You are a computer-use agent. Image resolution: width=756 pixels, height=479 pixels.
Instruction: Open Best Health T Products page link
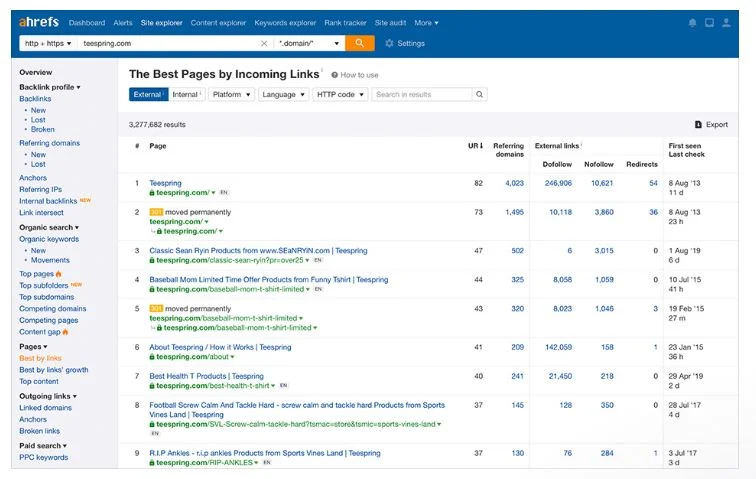(206, 376)
